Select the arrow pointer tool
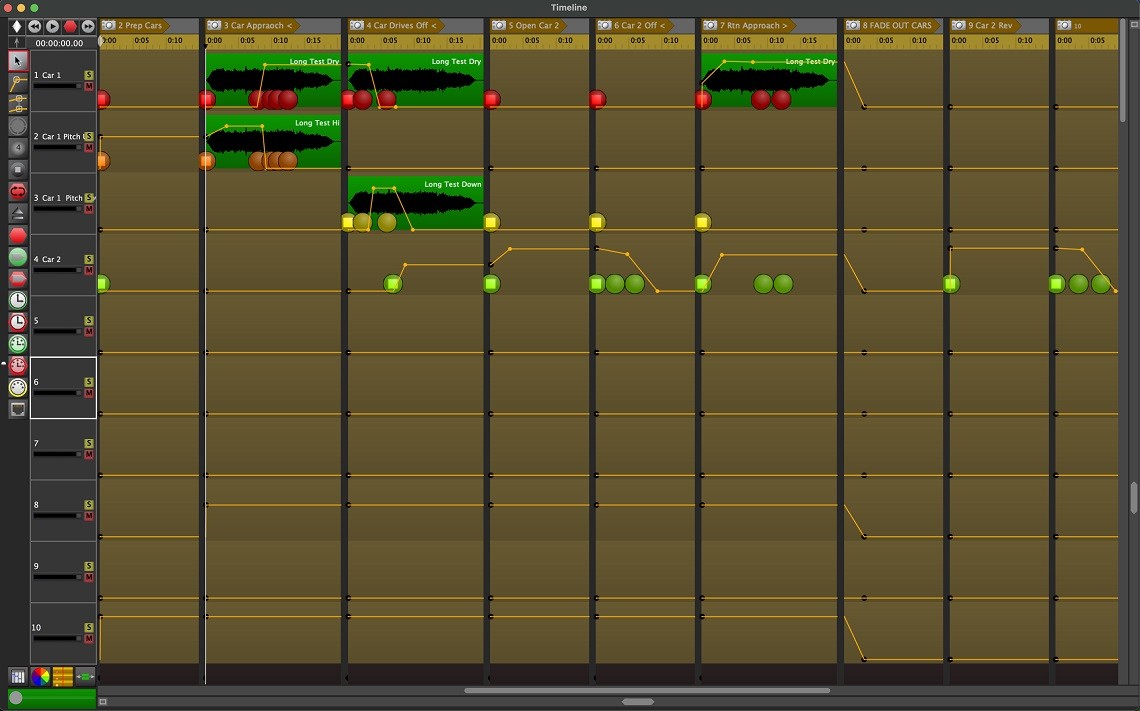Screen dimensions: 1140x711 pyautogui.click(x=17, y=60)
